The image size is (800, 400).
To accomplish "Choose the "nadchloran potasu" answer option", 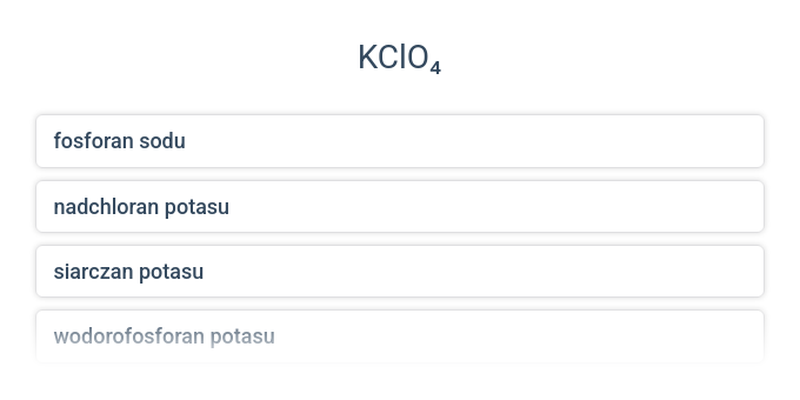I will [400, 207].
